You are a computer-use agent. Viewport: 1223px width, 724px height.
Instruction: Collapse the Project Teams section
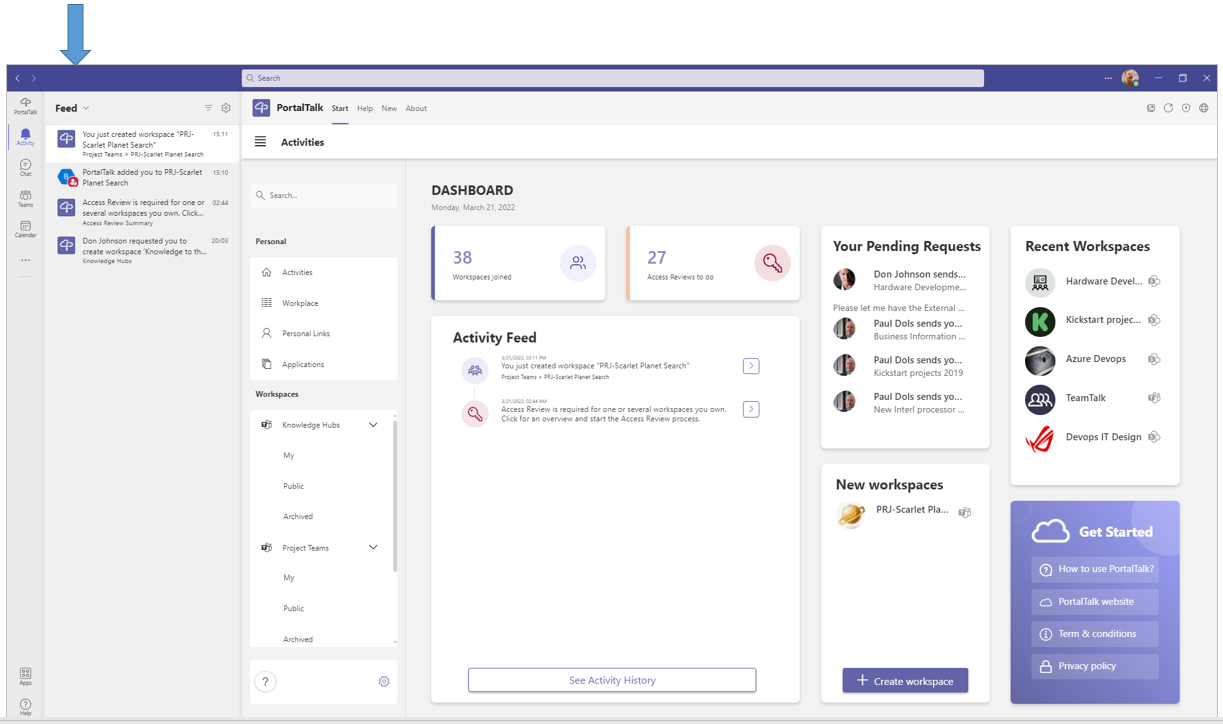tap(373, 548)
